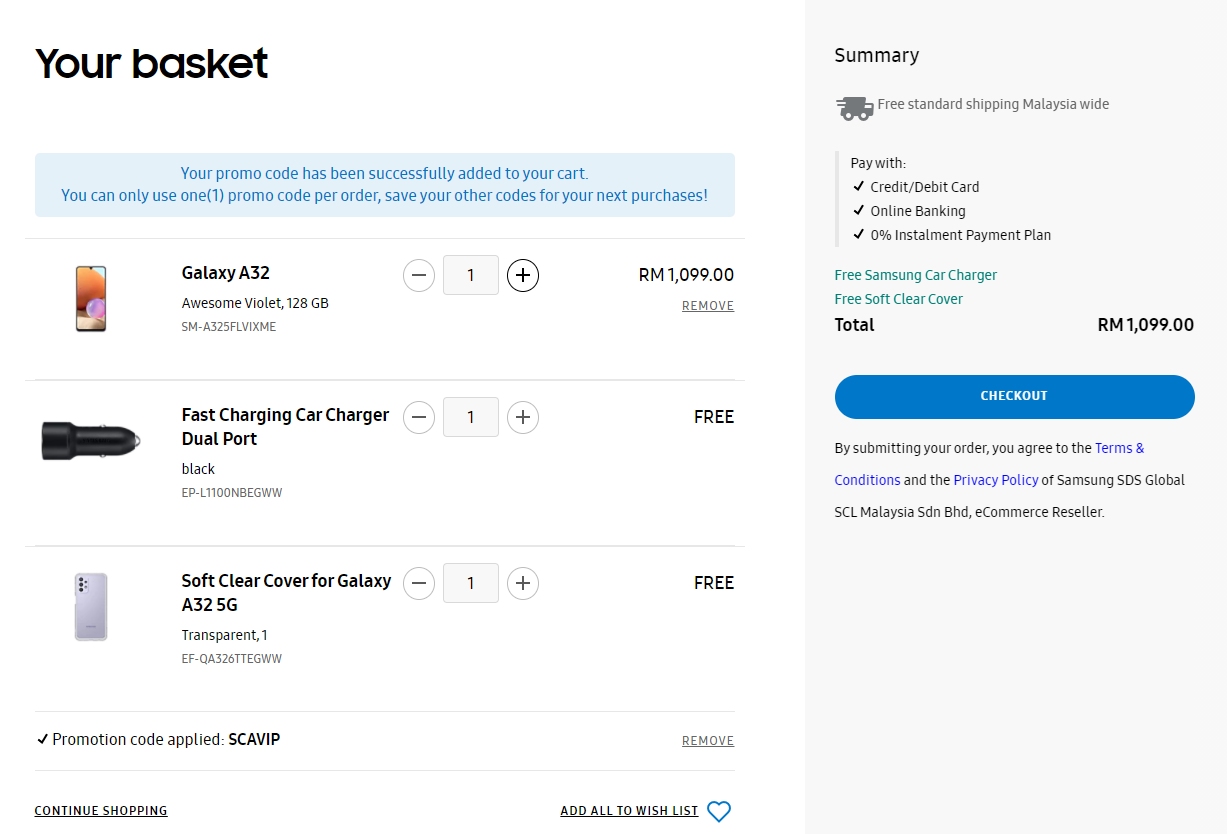
Task: Click the Continue Shopping link
Action: coord(101,811)
